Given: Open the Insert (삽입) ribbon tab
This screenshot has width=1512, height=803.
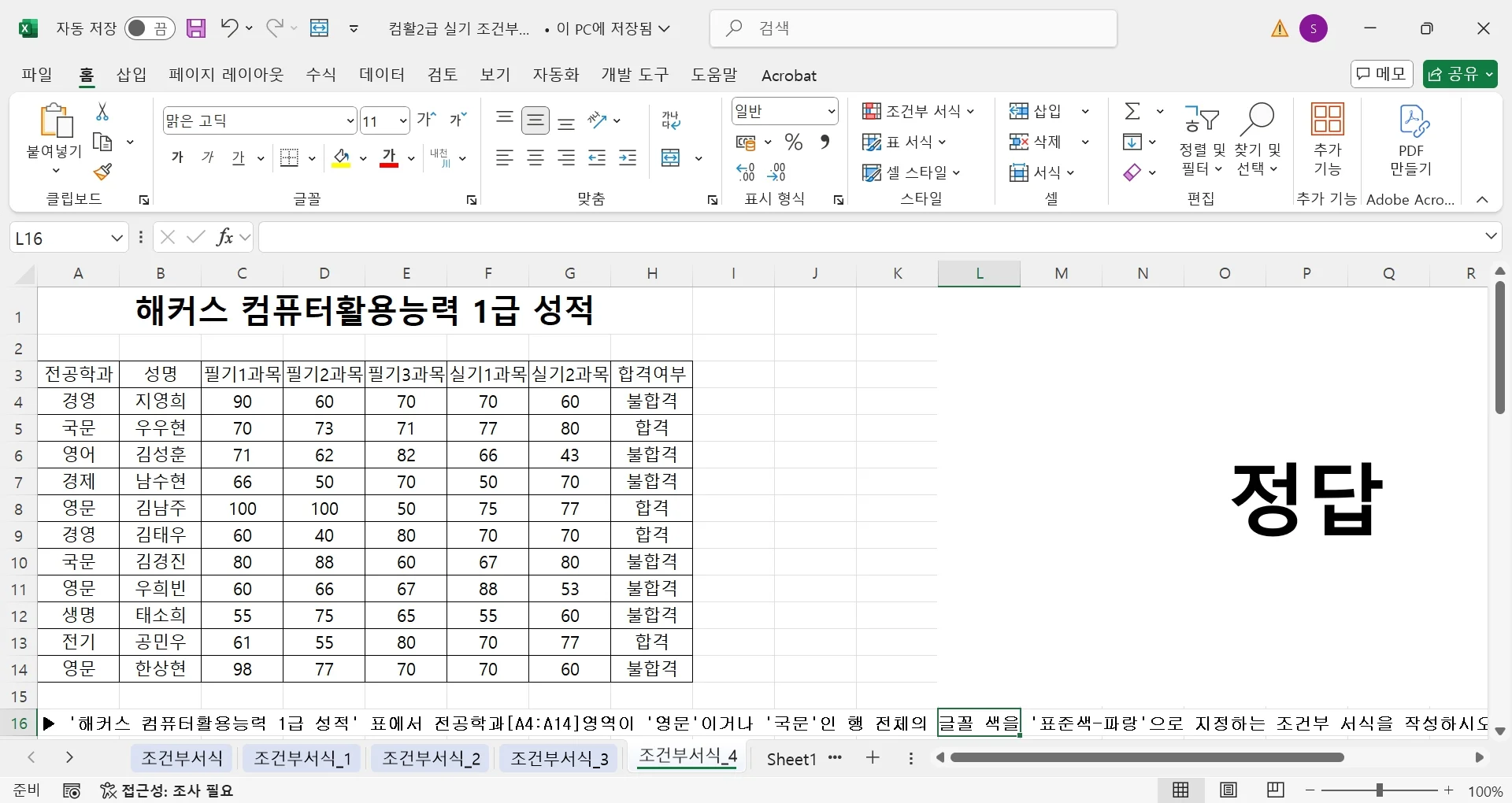Looking at the screenshot, I should tap(132, 75).
